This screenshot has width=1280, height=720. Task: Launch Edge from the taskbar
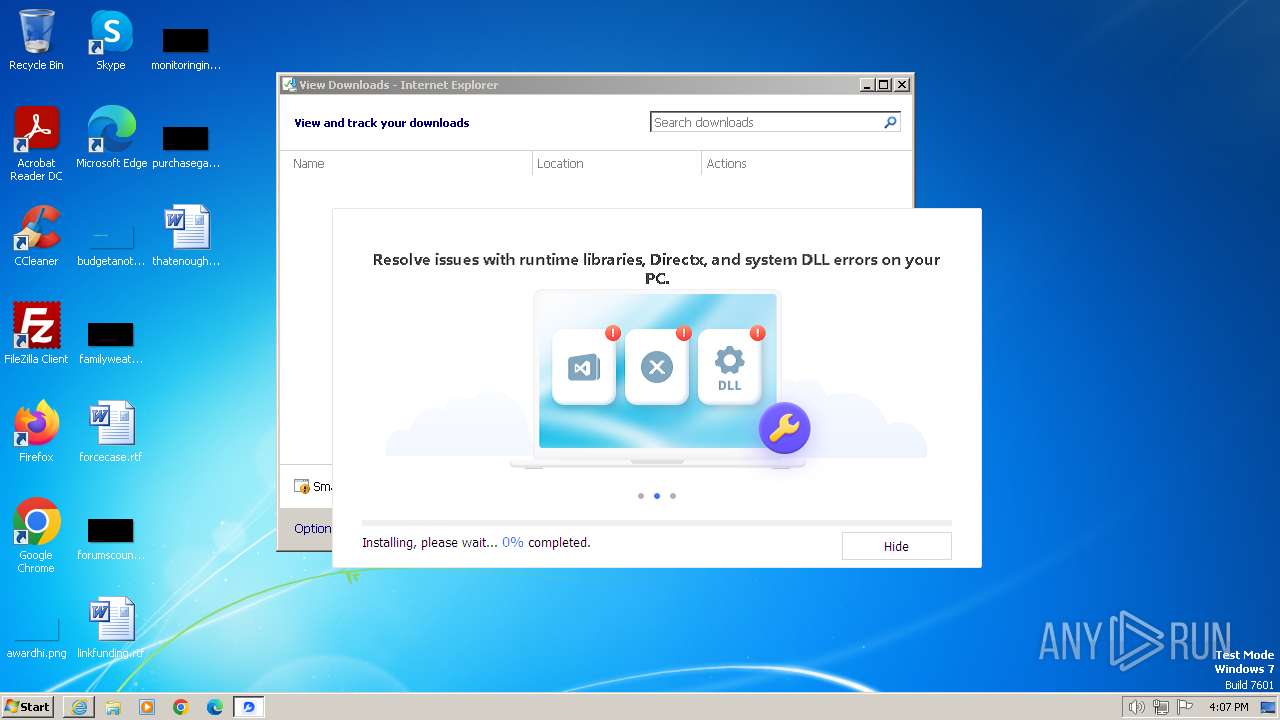point(215,707)
